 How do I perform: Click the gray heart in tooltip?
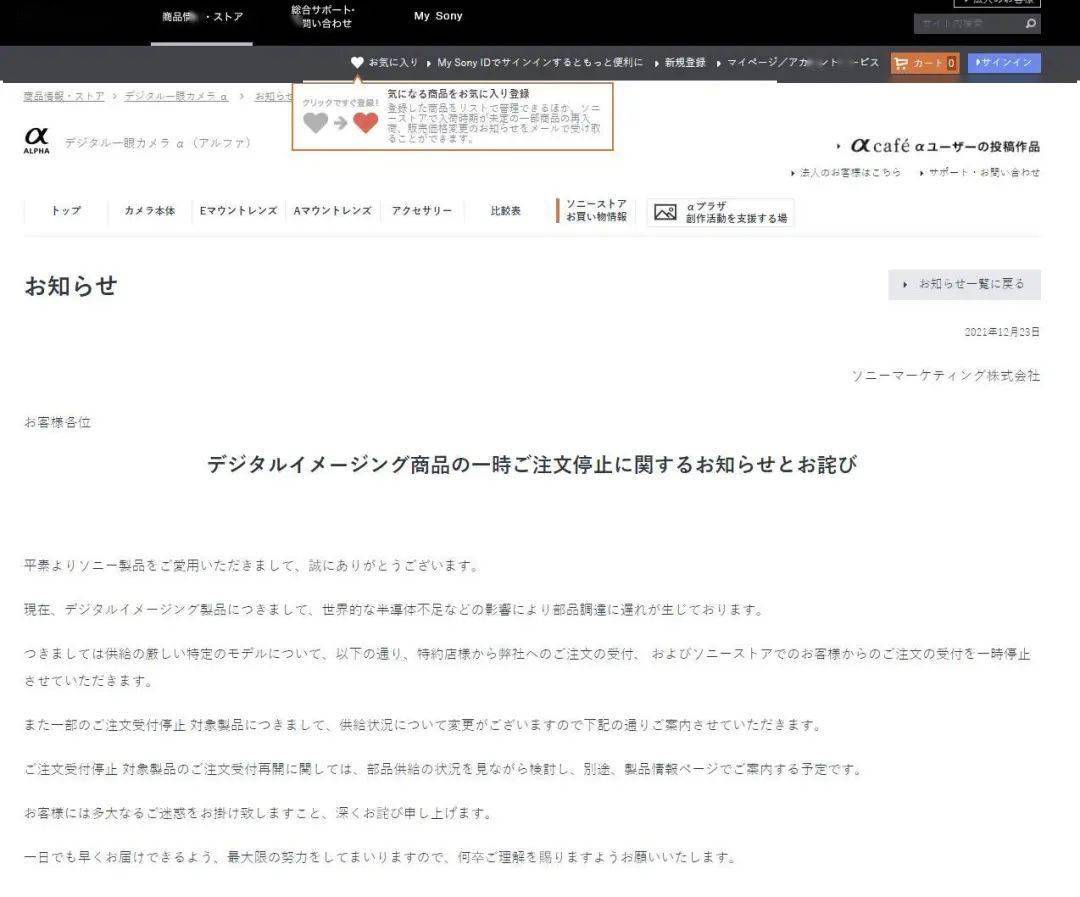(x=315, y=123)
